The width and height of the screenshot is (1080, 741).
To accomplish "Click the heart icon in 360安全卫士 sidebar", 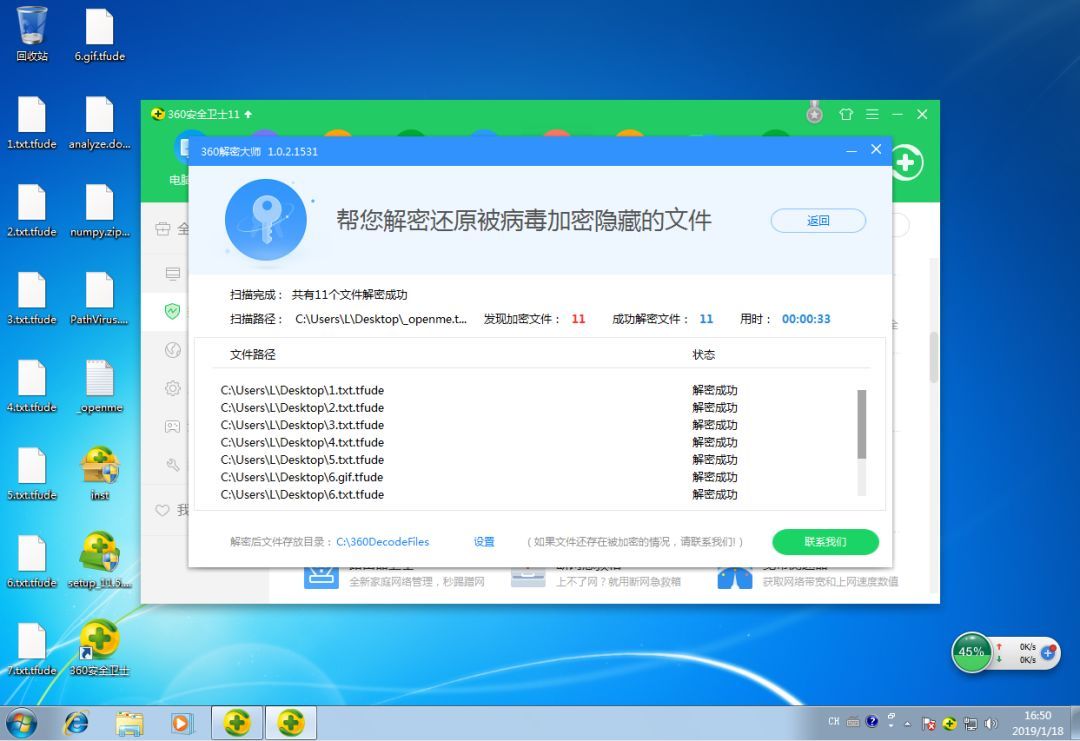I will [163, 510].
